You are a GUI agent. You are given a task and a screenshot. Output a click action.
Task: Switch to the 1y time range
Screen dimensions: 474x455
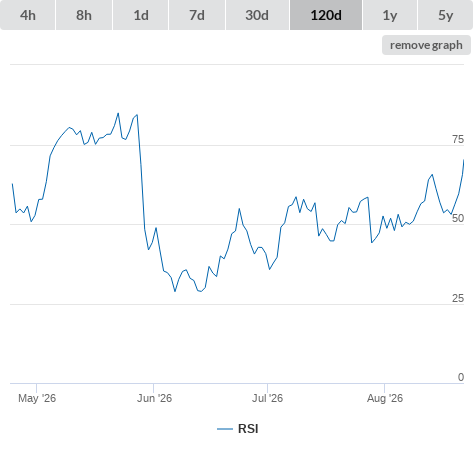point(390,15)
